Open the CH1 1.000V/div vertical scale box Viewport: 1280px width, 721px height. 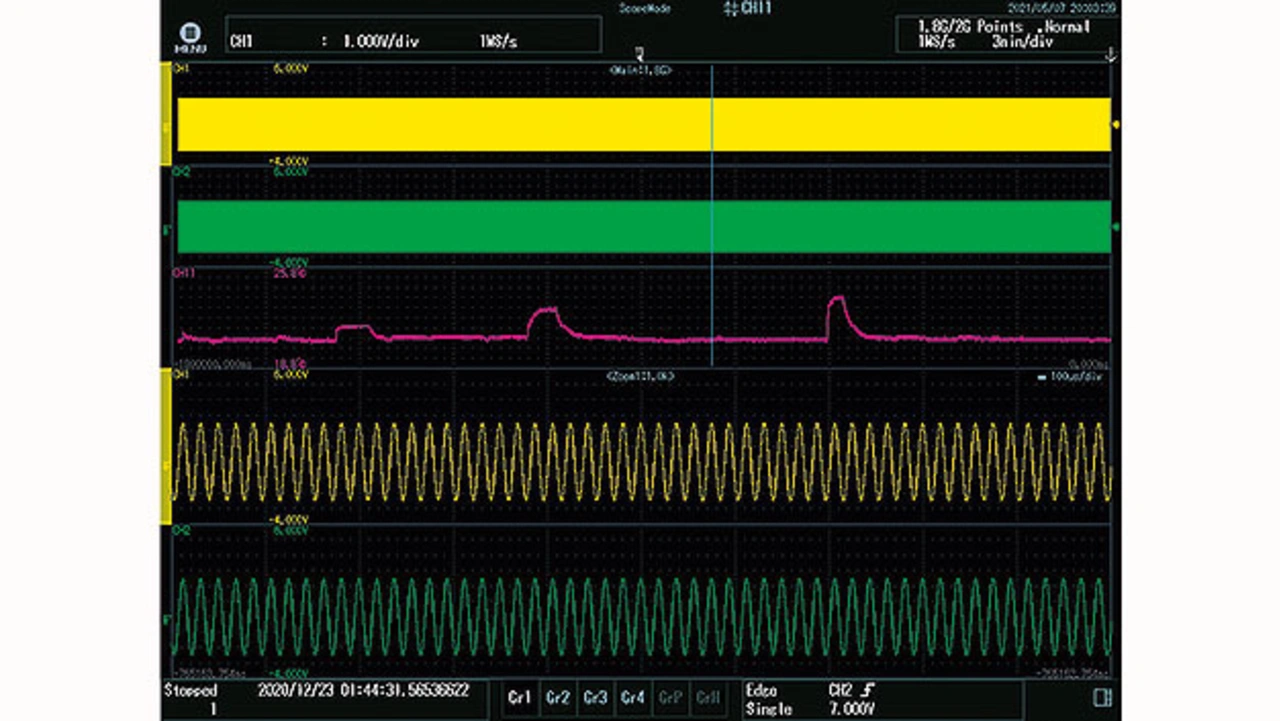pos(413,35)
